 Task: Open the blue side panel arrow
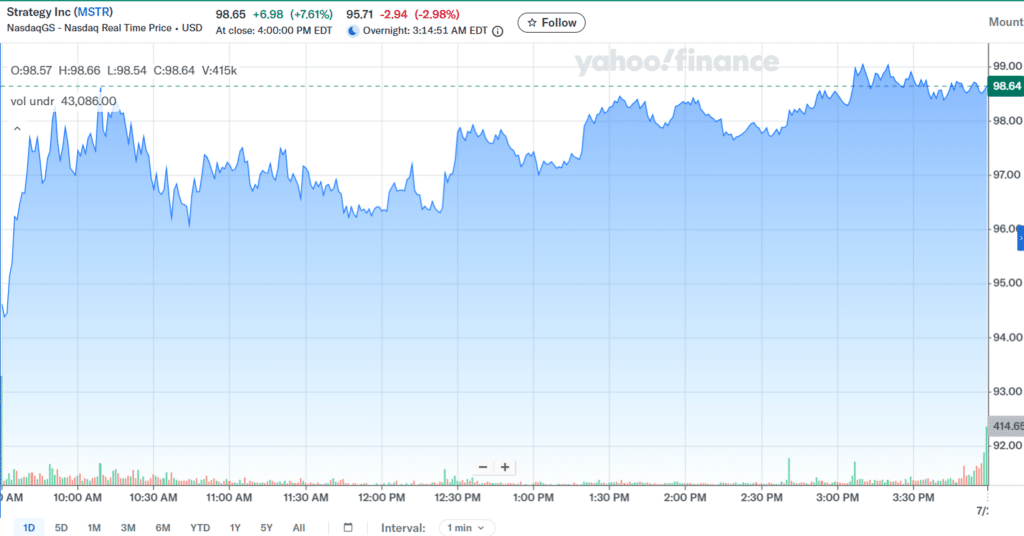(1021, 238)
